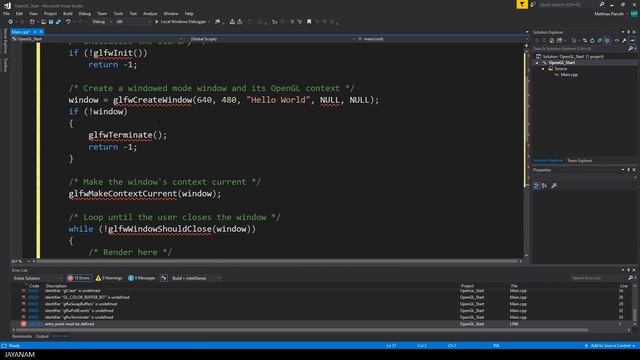
Task: Select the 'entry point must be defined' error
Action: click(320, 324)
